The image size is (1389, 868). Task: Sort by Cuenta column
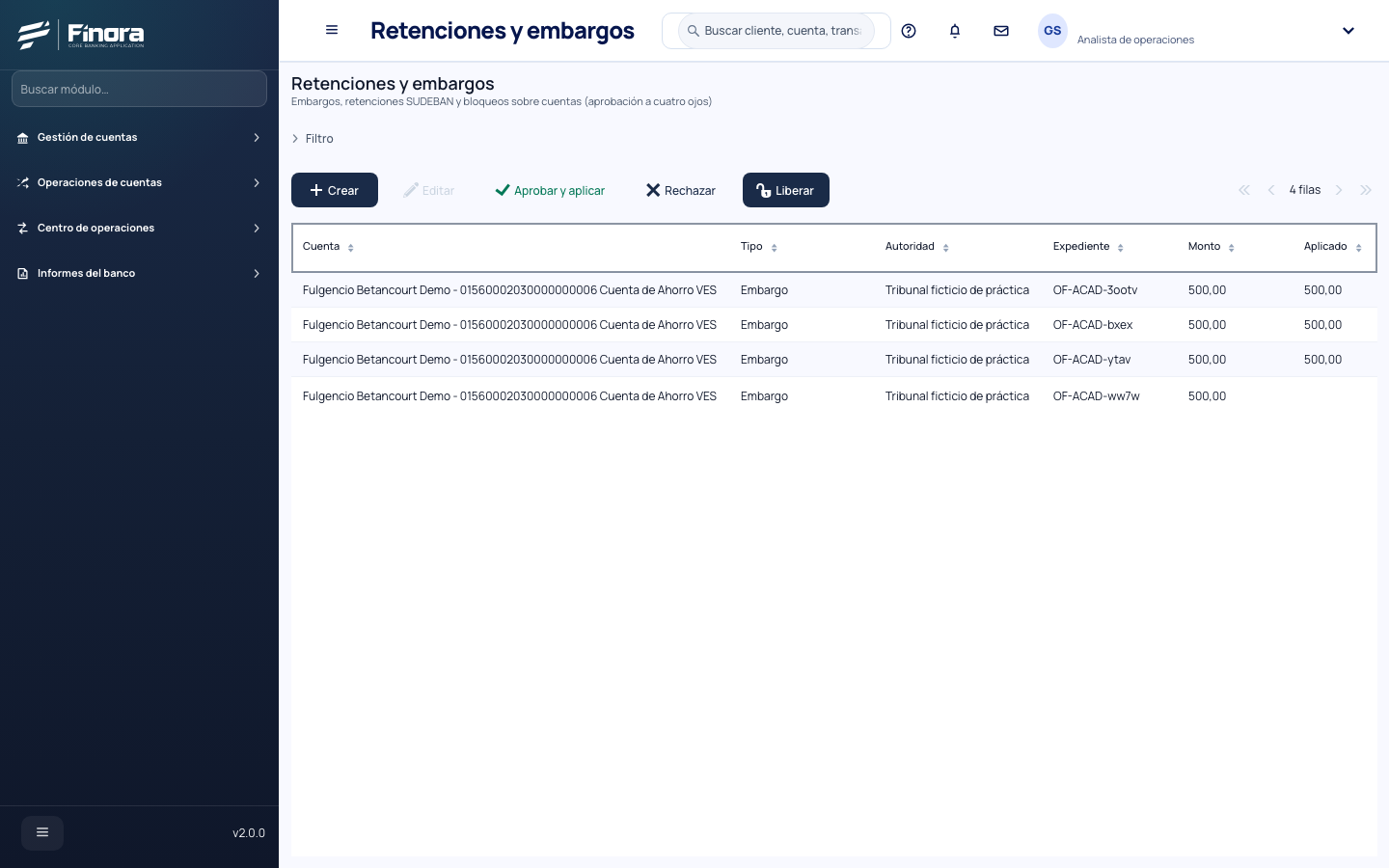coord(351,248)
